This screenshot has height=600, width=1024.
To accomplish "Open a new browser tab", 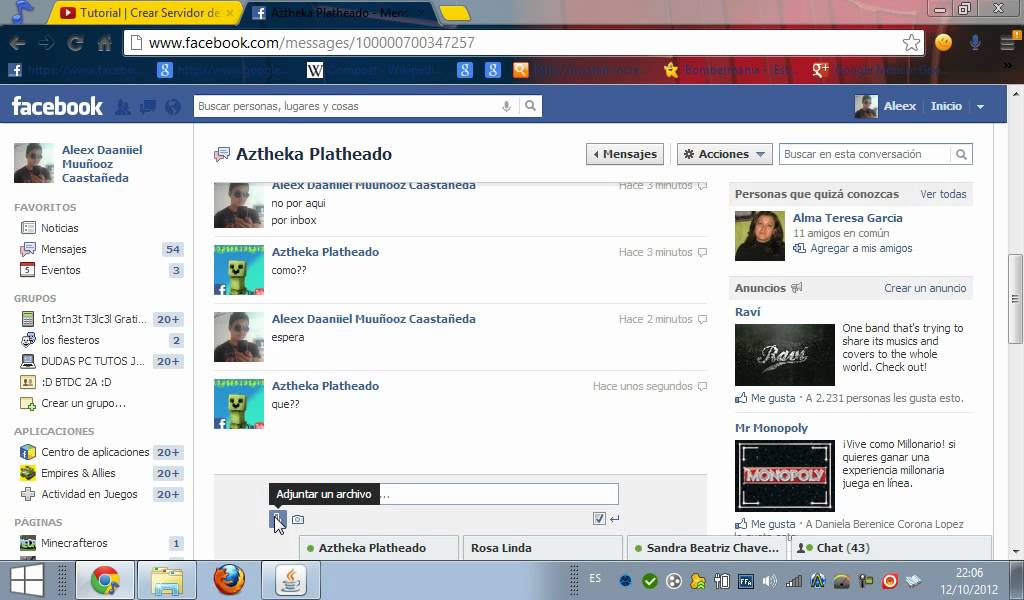I will click(x=455, y=13).
